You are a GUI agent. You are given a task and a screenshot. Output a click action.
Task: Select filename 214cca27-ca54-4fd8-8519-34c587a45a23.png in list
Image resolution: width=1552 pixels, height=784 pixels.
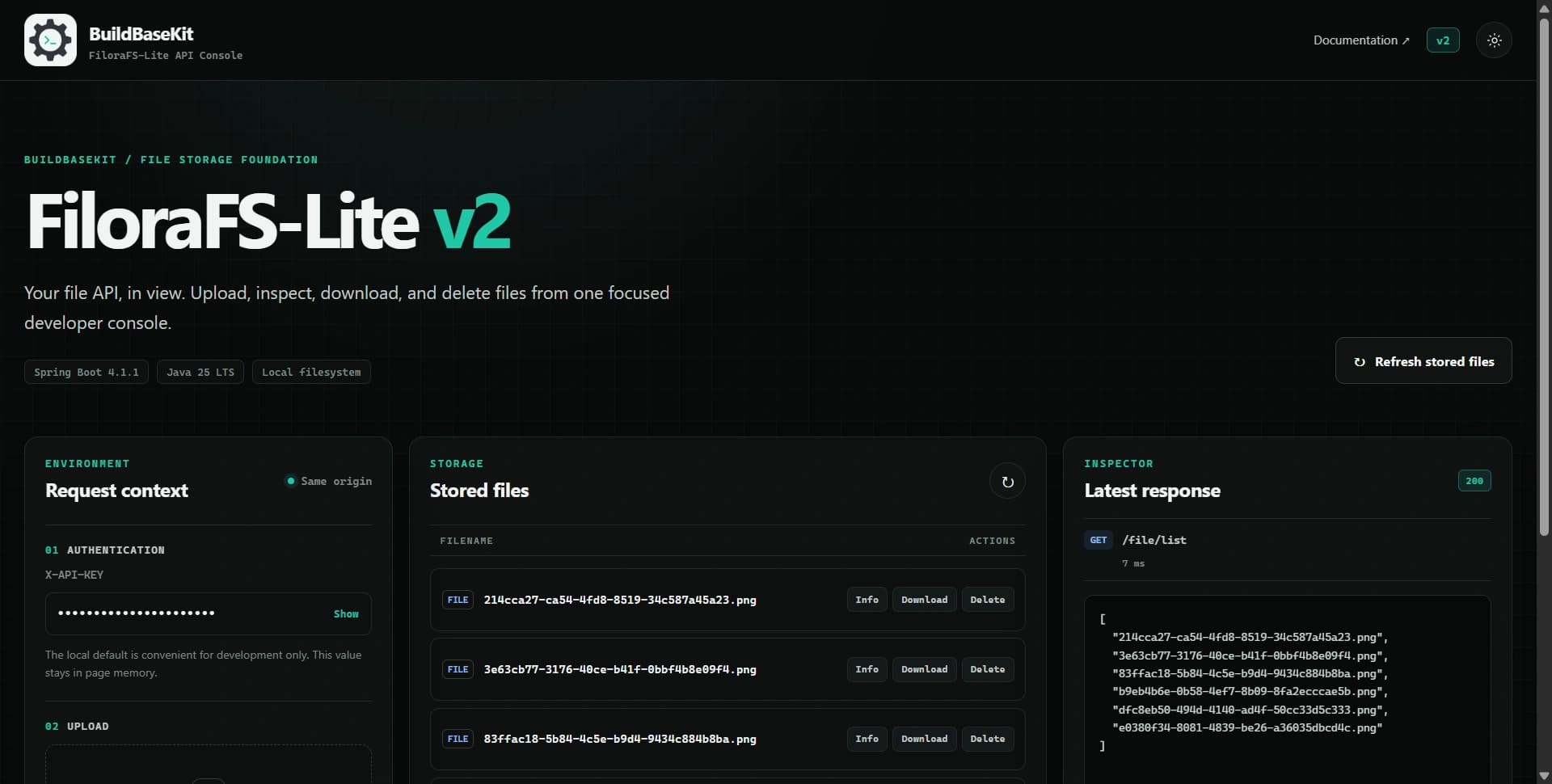pos(620,600)
